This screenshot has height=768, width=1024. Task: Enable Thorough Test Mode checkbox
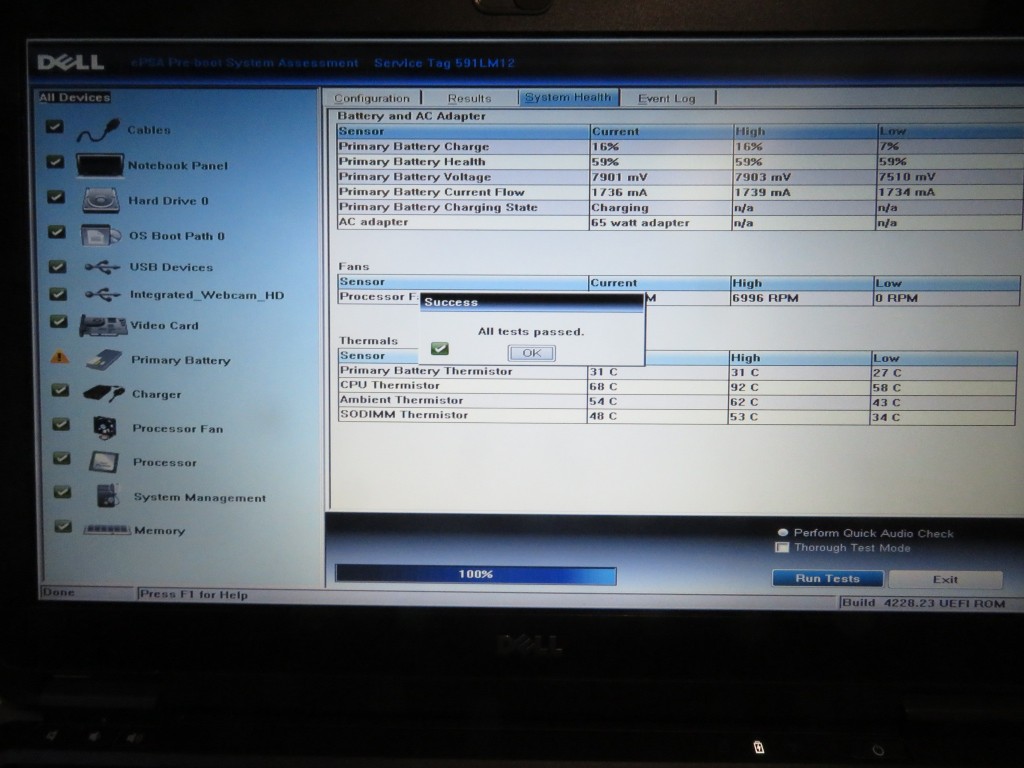(x=782, y=547)
